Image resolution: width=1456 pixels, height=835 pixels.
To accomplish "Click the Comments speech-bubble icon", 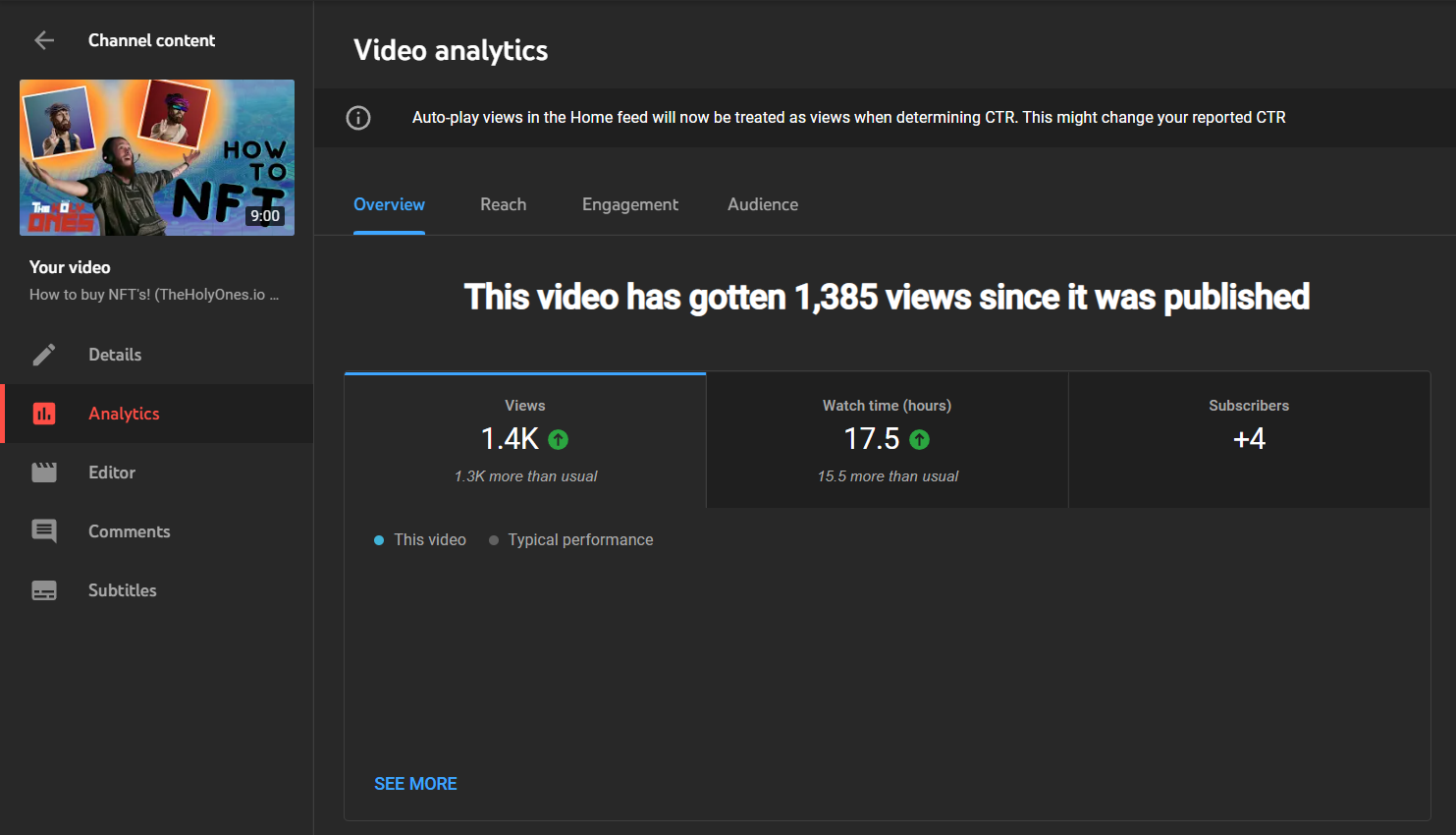I will click(43, 530).
